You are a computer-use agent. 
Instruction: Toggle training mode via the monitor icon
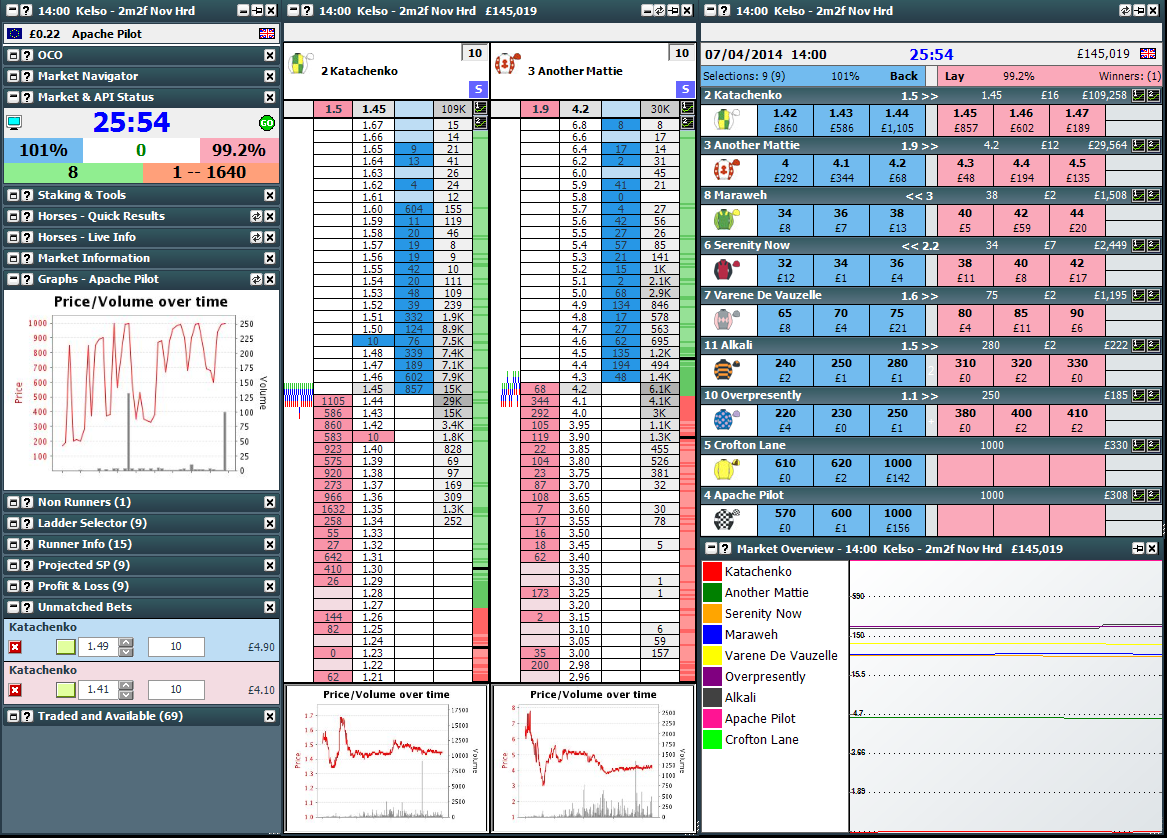tap(14, 122)
